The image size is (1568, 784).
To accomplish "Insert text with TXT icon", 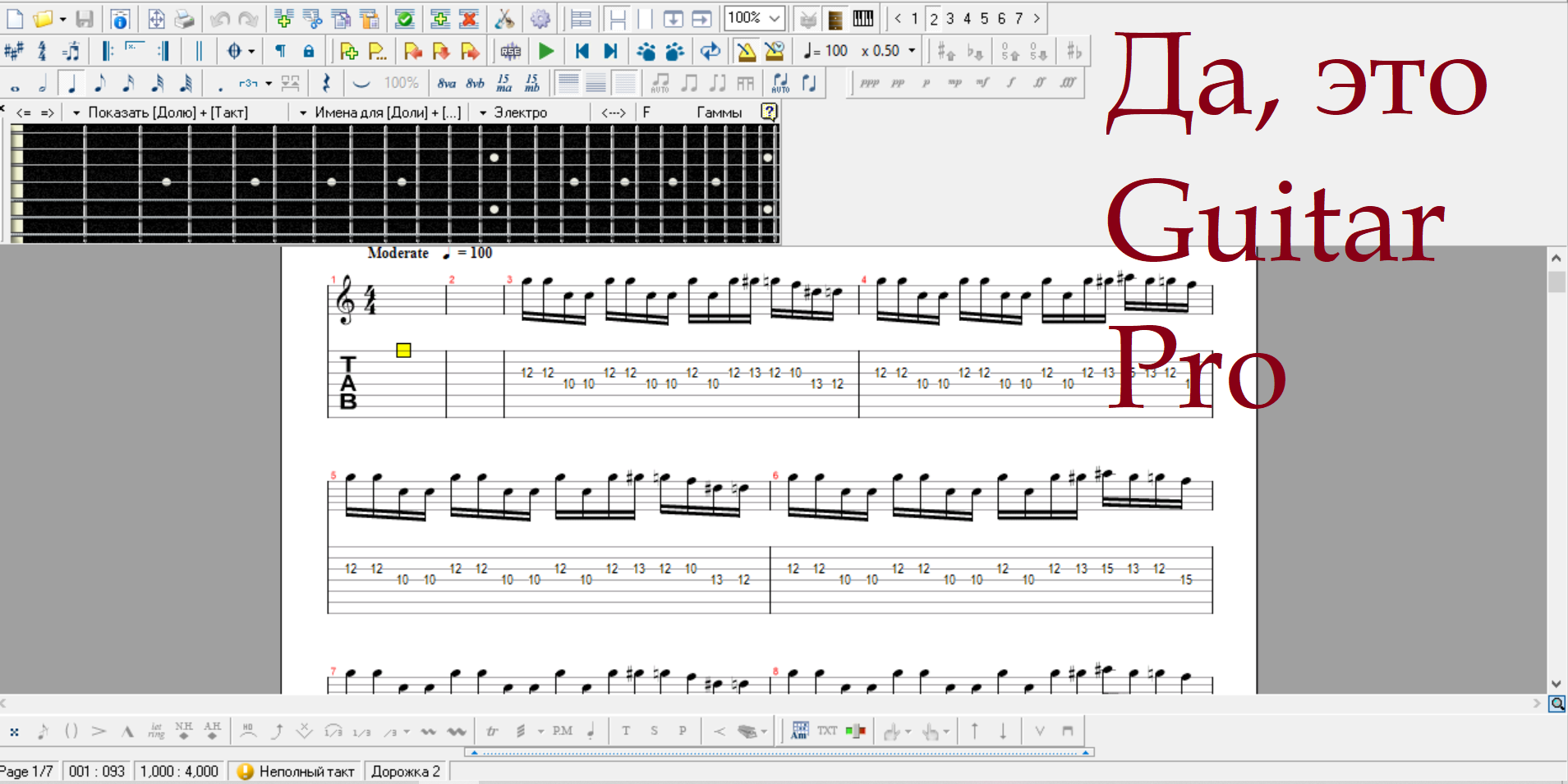I will (827, 731).
